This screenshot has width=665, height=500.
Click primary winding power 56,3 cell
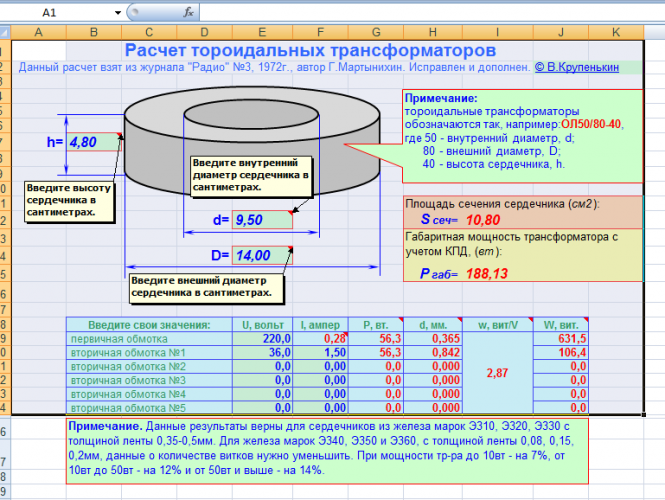376,338
